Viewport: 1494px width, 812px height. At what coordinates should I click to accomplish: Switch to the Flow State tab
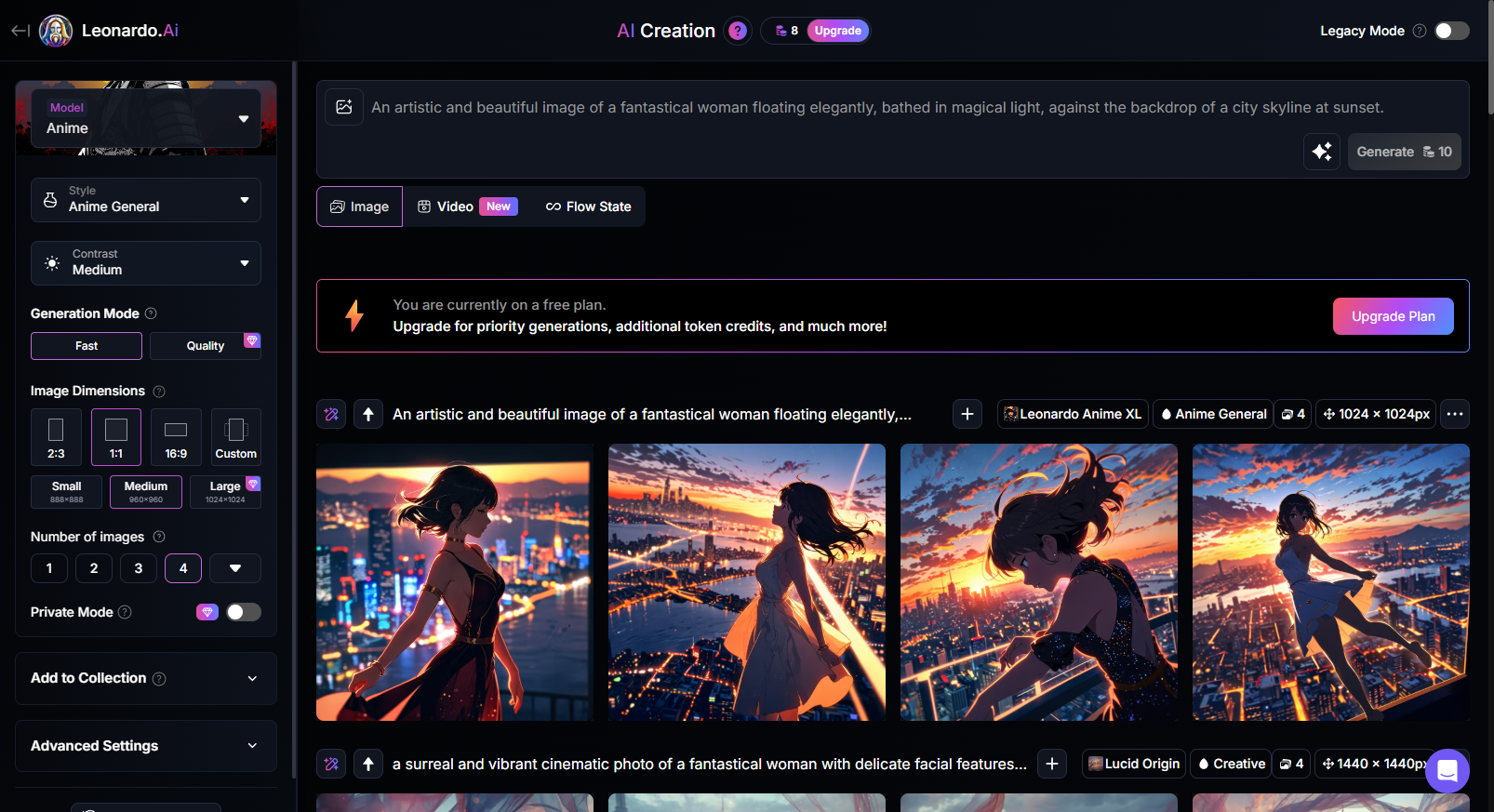click(589, 206)
